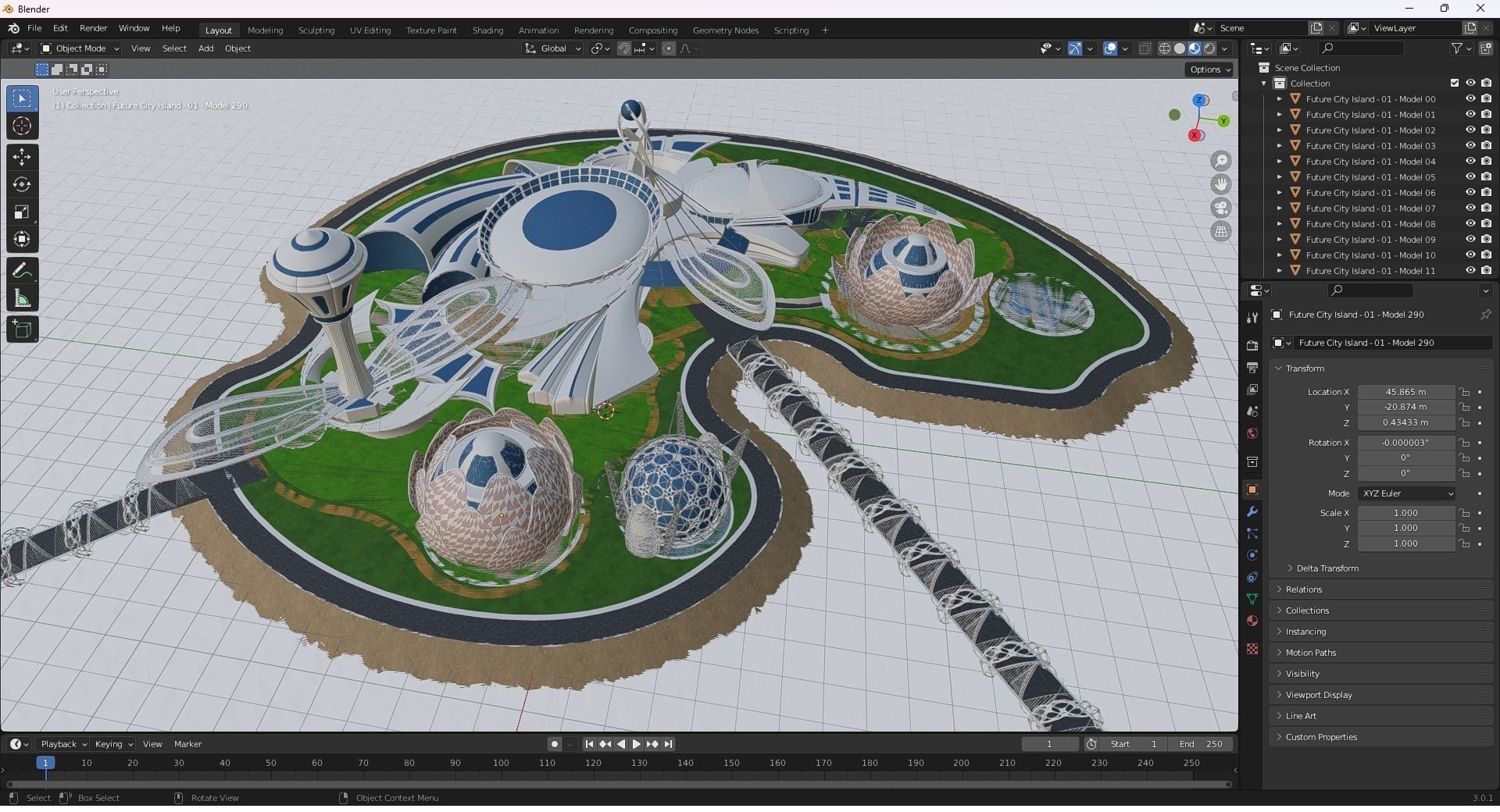This screenshot has width=1500, height=812.
Task: Click the timeline horizontal scrollbar
Action: pyautogui.click(x=619, y=784)
